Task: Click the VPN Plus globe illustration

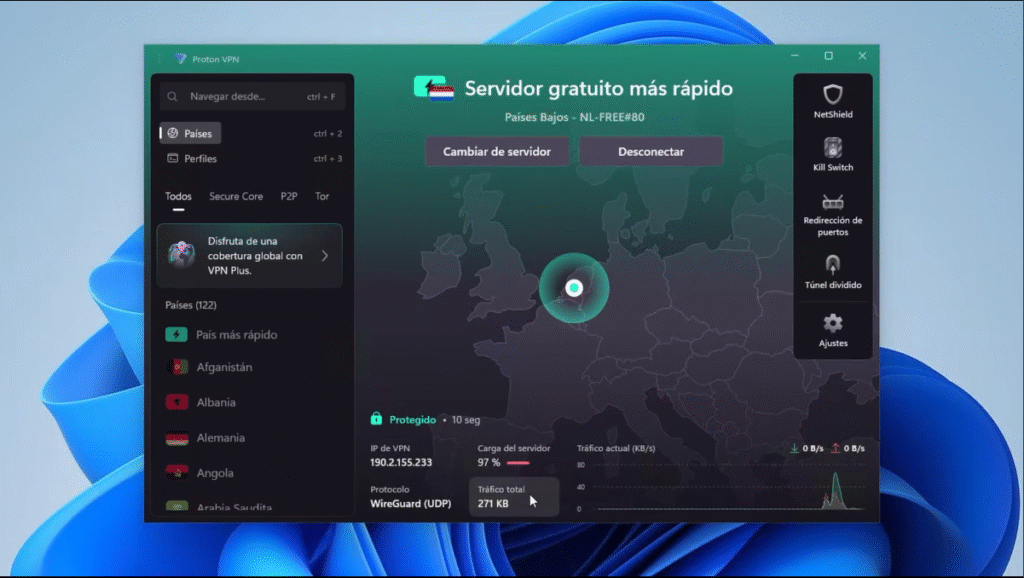Action: [x=181, y=255]
